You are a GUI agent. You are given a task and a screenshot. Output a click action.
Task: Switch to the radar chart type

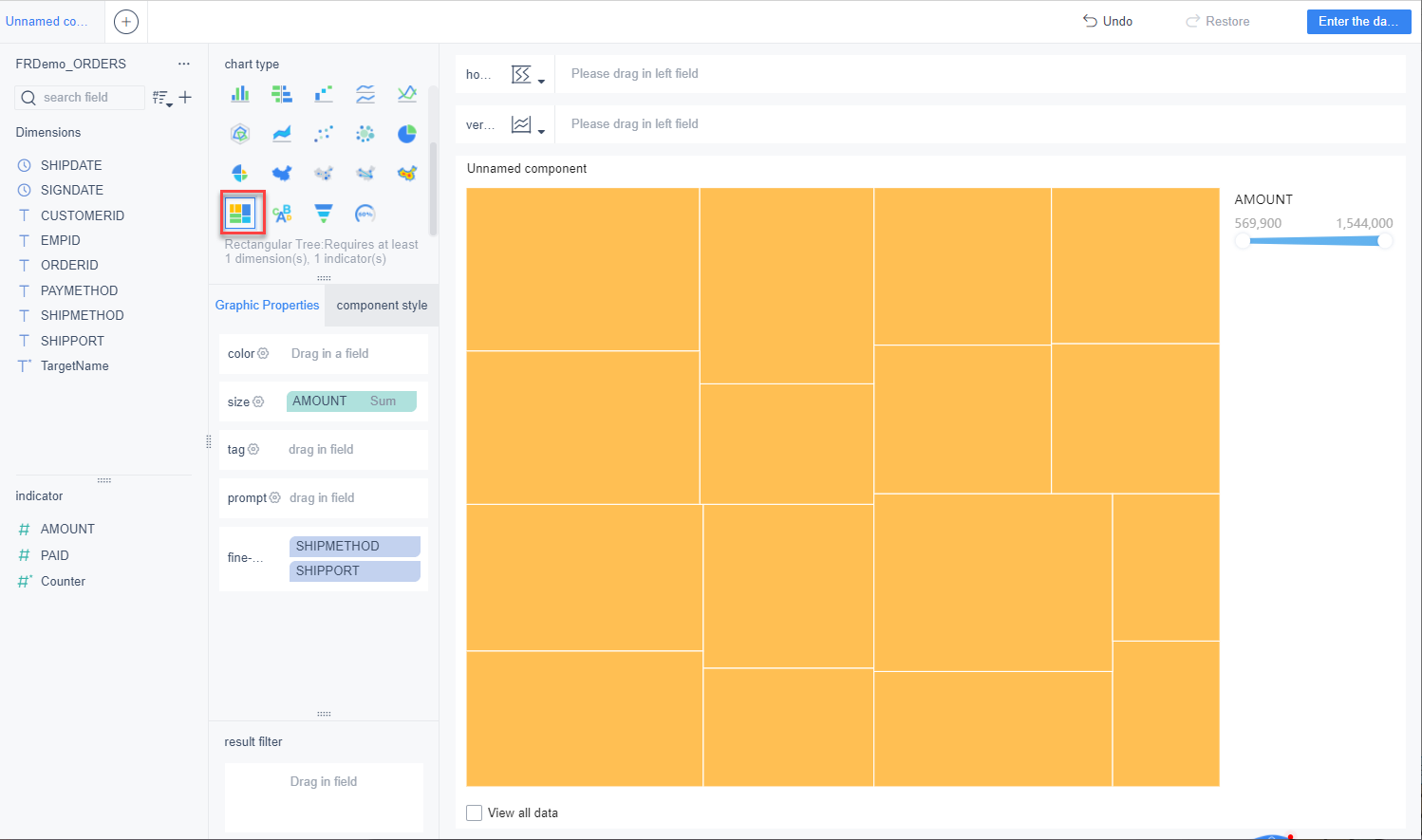coord(240,133)
